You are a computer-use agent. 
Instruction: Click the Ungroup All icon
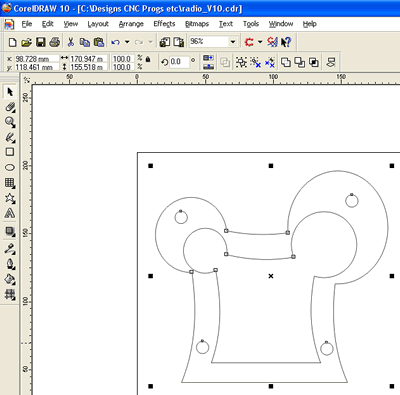tap(270, 62)
